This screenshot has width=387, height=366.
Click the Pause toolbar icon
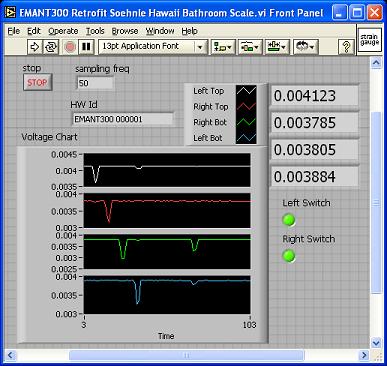click(86, 47)
